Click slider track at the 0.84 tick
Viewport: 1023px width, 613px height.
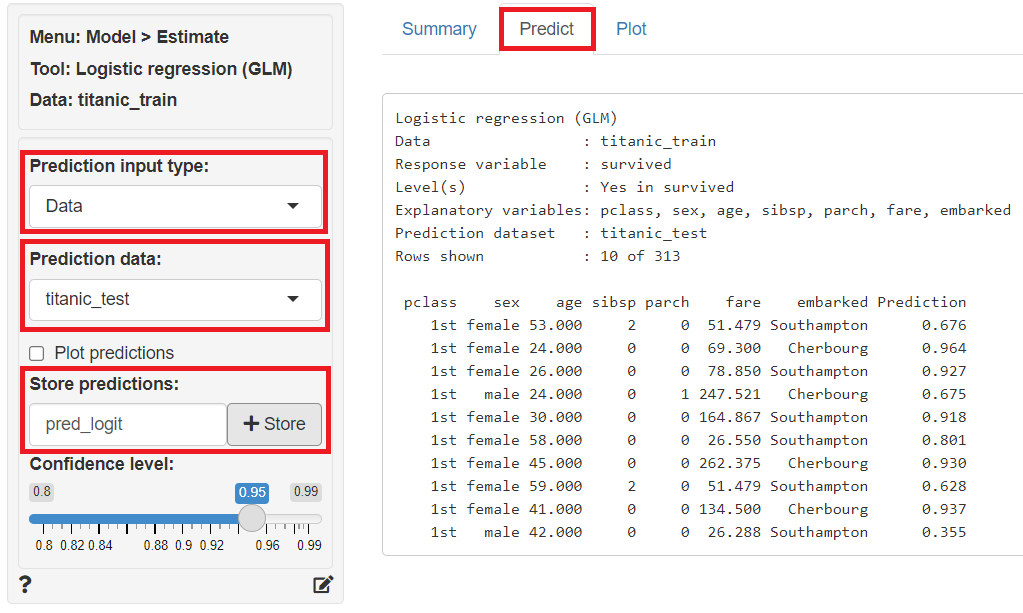(100, 519)
